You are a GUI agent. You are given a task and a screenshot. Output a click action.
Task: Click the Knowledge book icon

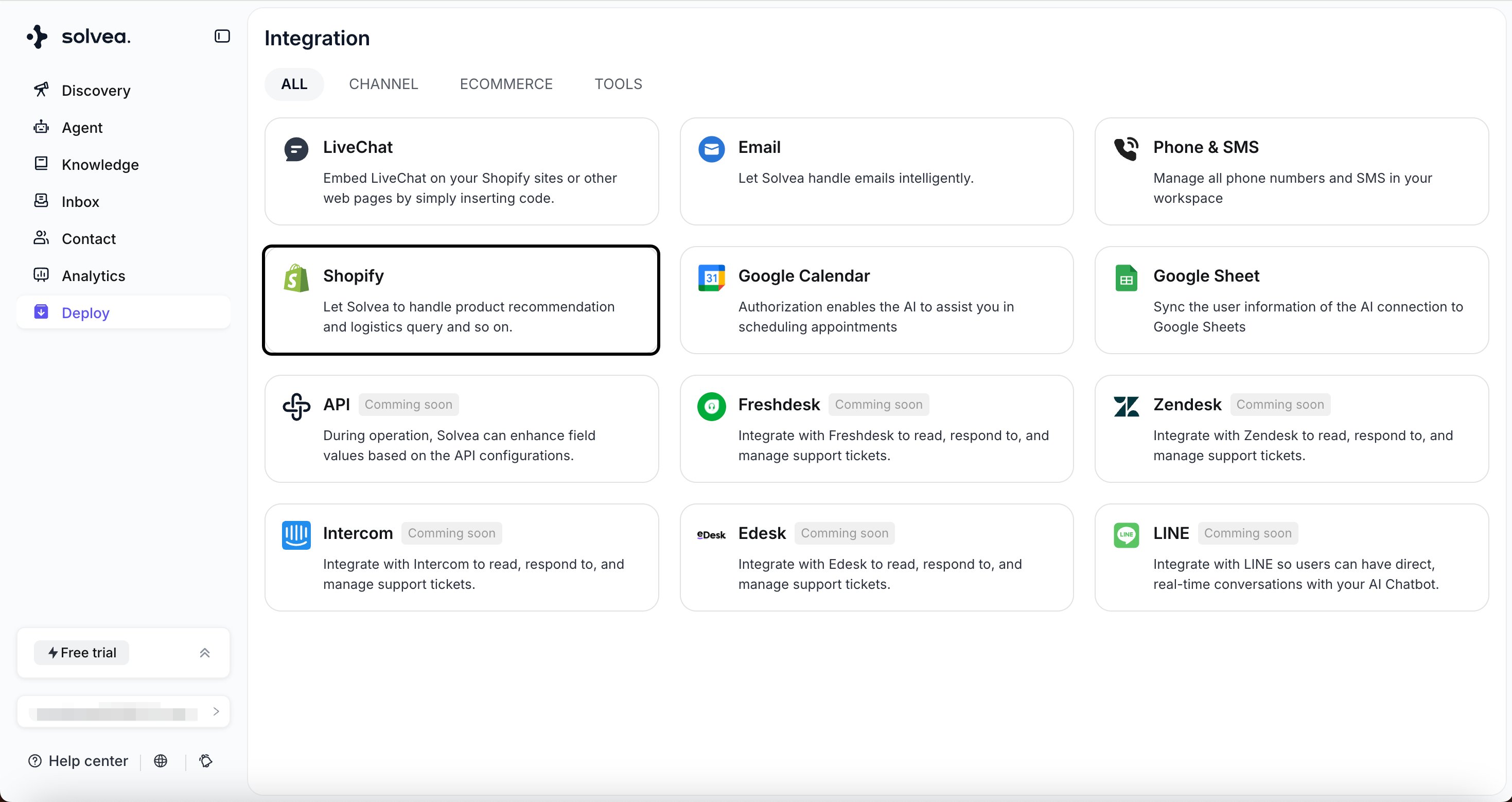(41, 164)
